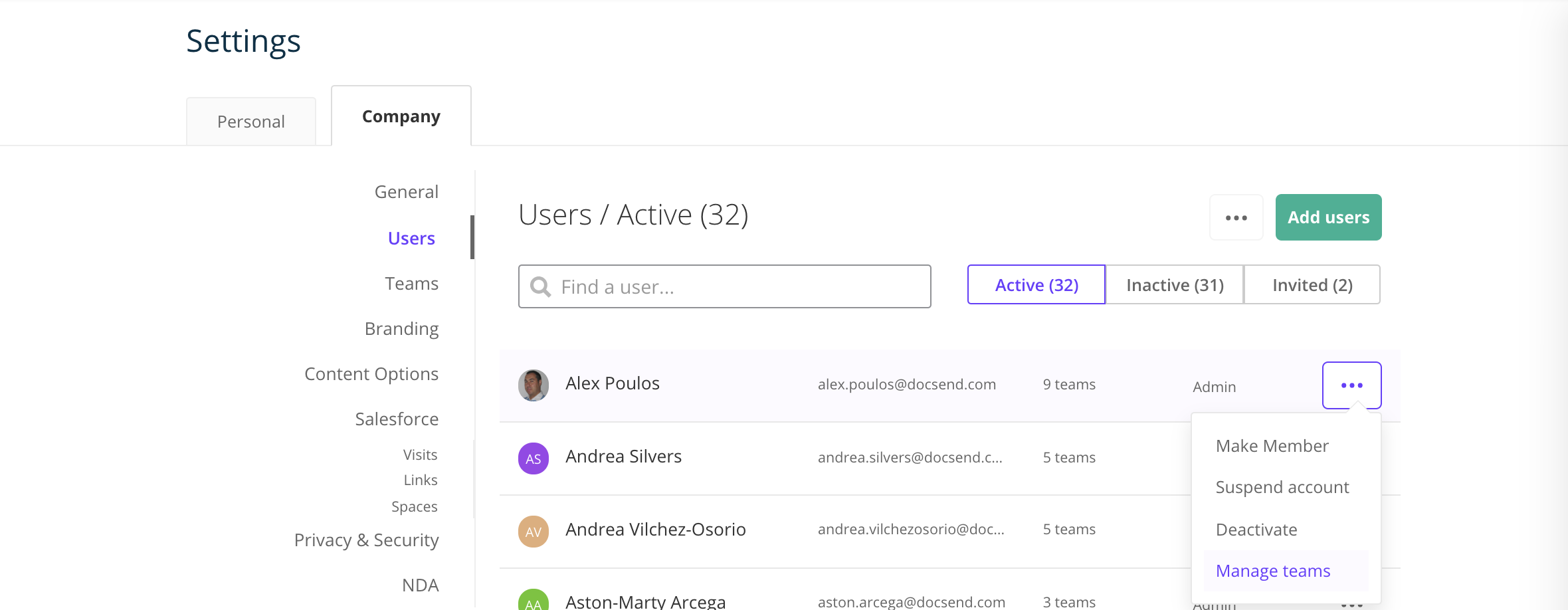
Task: Click Andrea Silvers truncated email address
Action: pos(910,457)
